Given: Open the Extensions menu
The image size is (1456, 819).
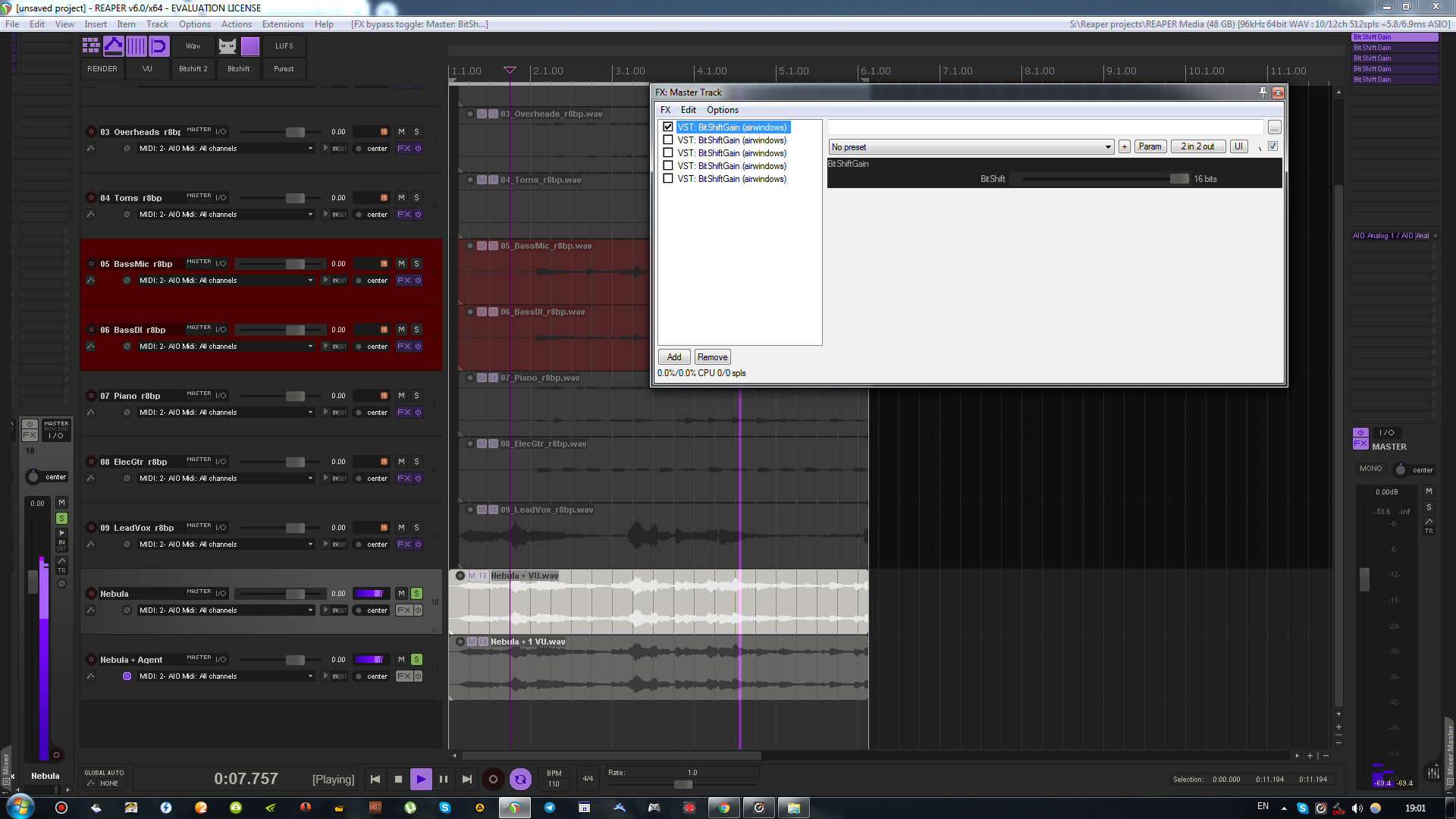Looking at the screenshot, I should [283, 24].
